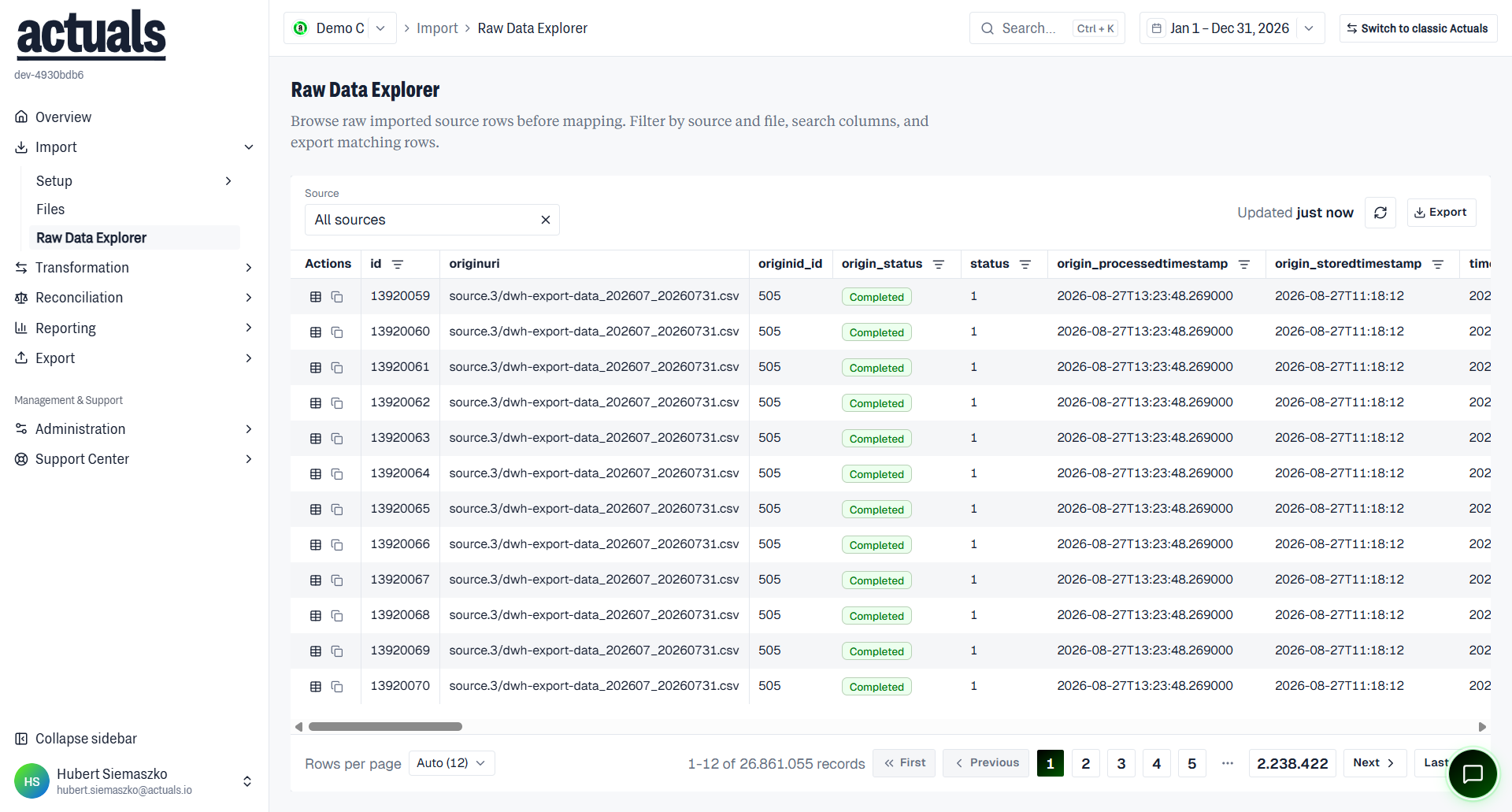Image resolution: width=1512 pixels, height=812 pixels.
Task: Click the Import breadcrumb link
Action: tap(437, 28)
